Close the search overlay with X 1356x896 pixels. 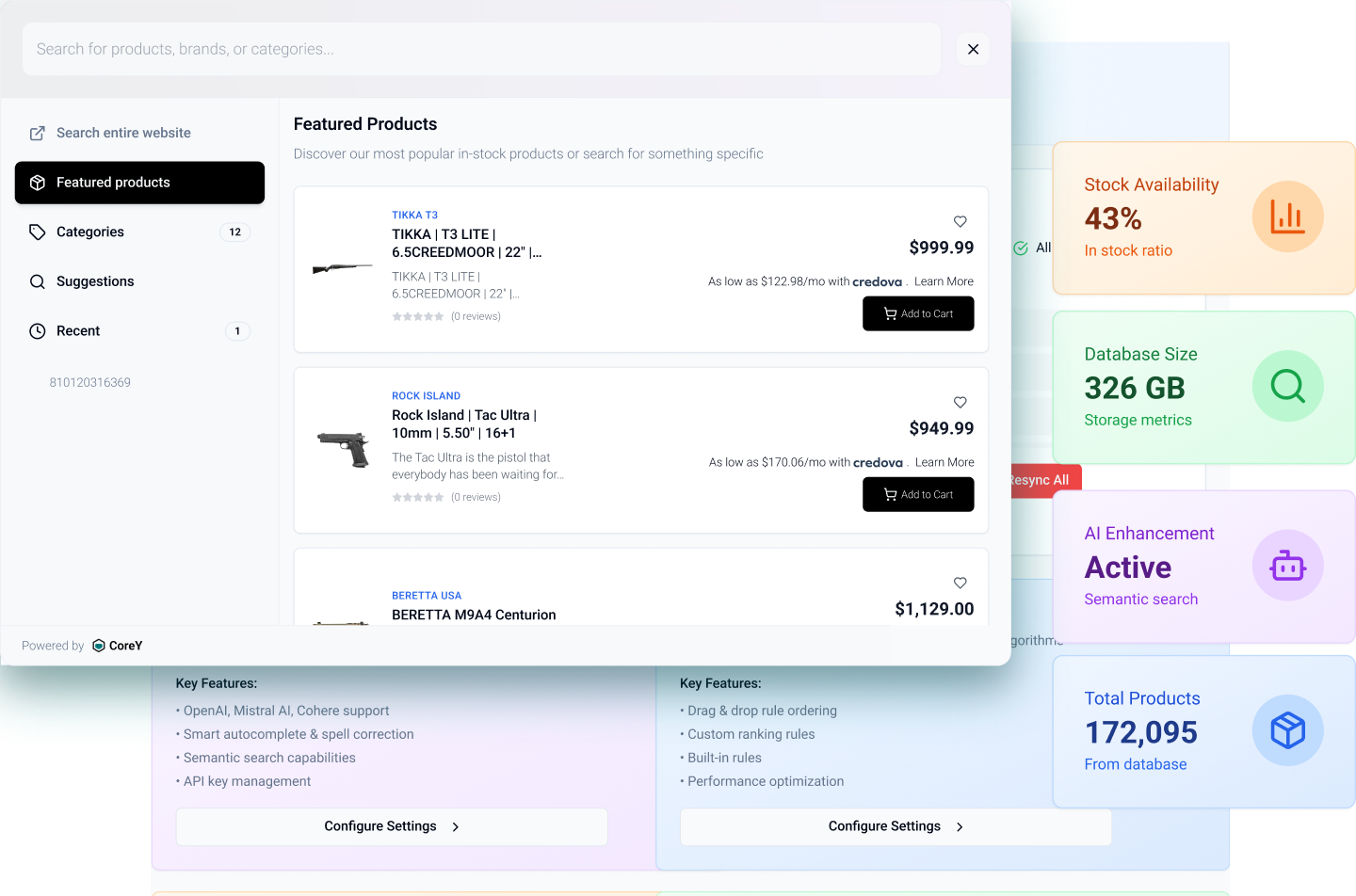point(973,49)
